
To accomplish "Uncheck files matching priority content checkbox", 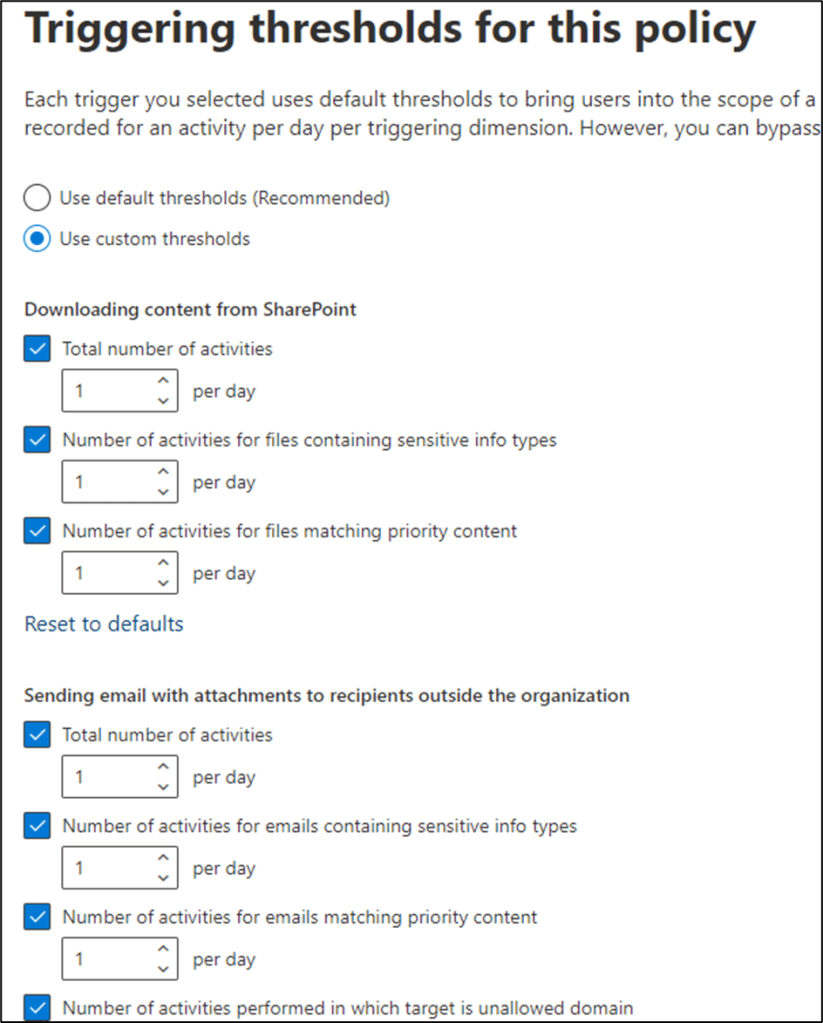I will pyautogui.click(x=37, y=531).
